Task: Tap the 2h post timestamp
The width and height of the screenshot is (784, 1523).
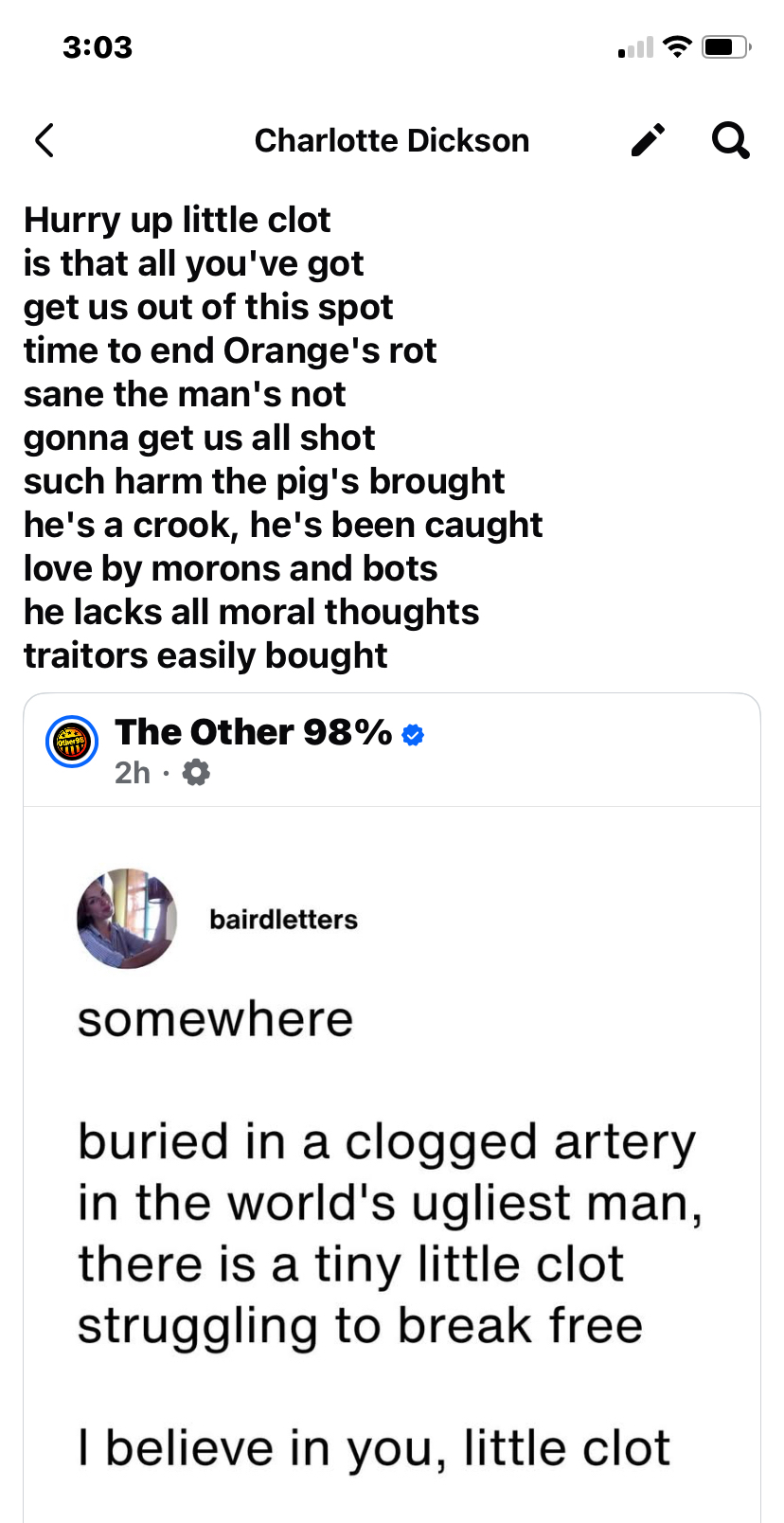Action: point(133,773)
